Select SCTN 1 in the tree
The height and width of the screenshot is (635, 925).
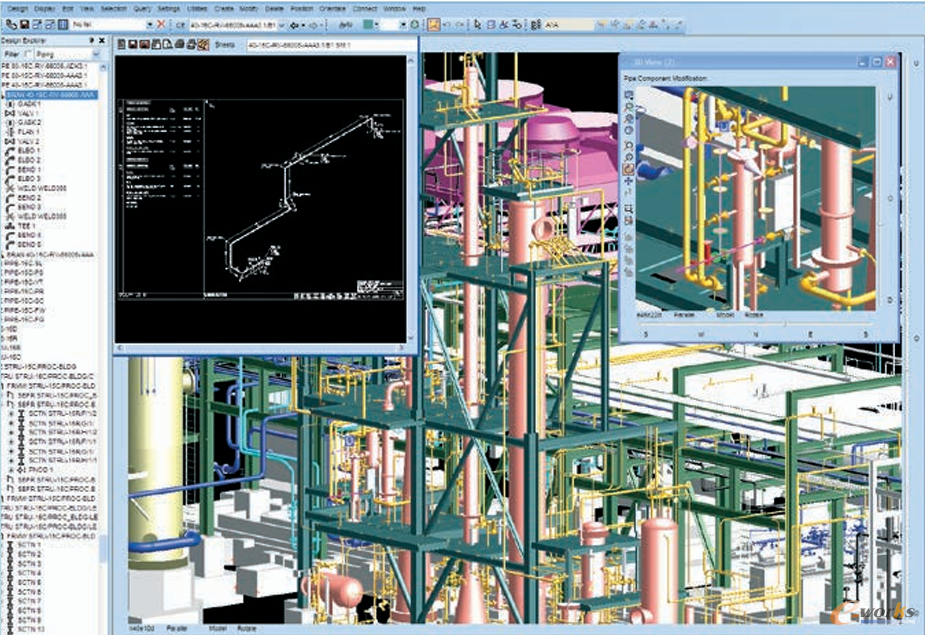click(x=29, y=545)
